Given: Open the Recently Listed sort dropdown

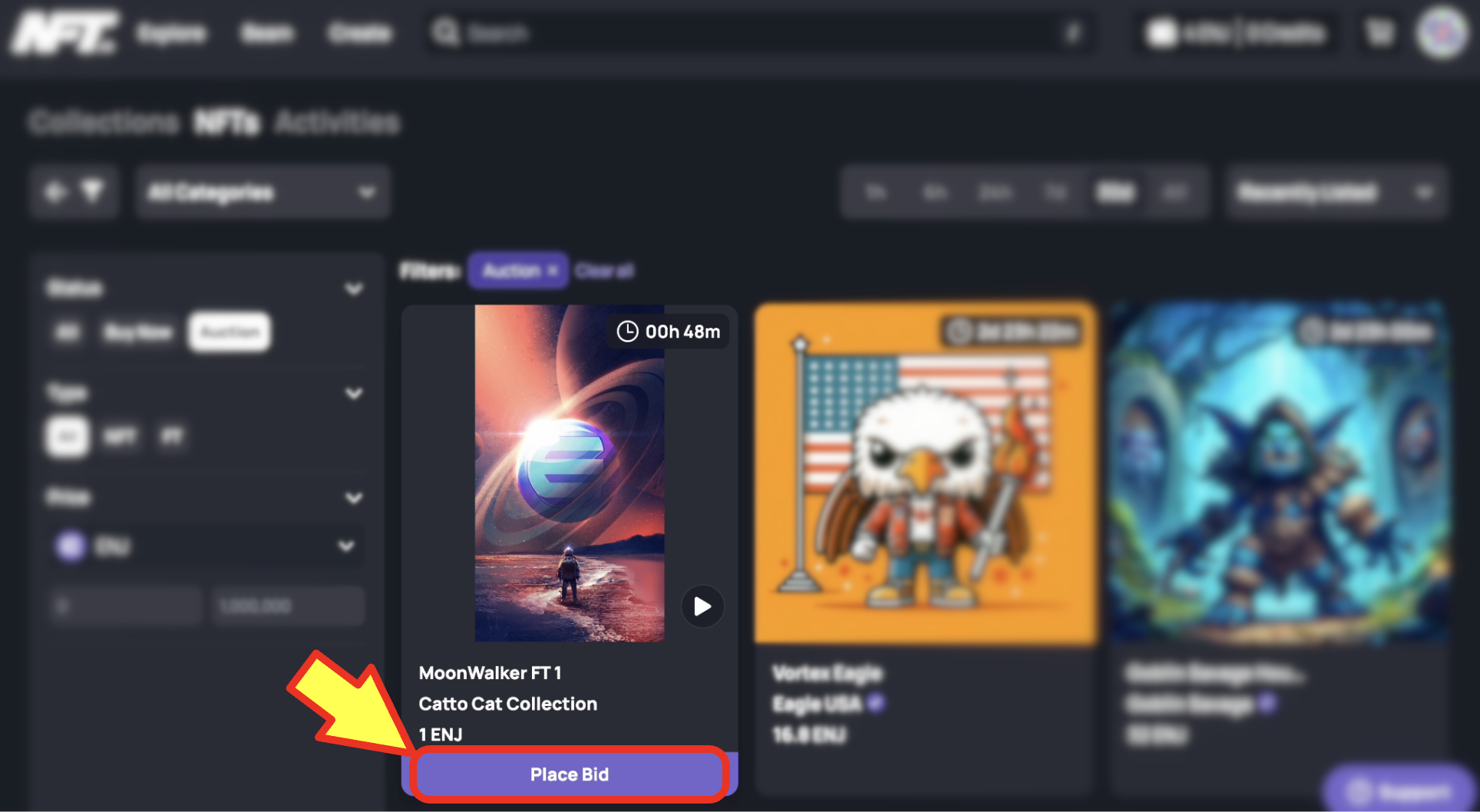Looking at the screenshot, I should [x=1335, y=192].
